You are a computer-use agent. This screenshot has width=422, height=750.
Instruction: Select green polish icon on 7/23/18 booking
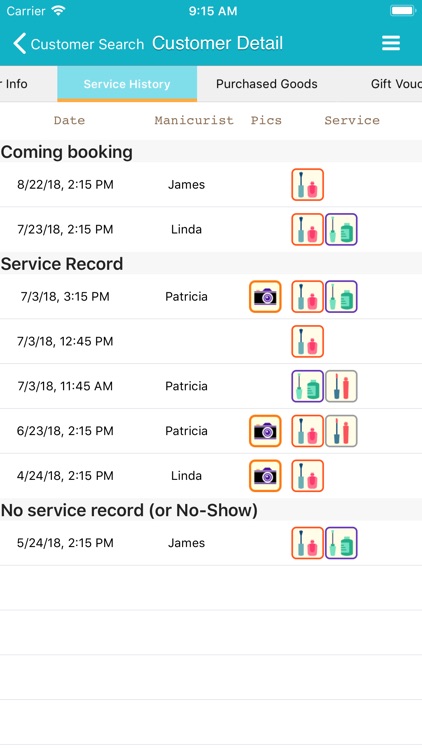pos(341,230)
